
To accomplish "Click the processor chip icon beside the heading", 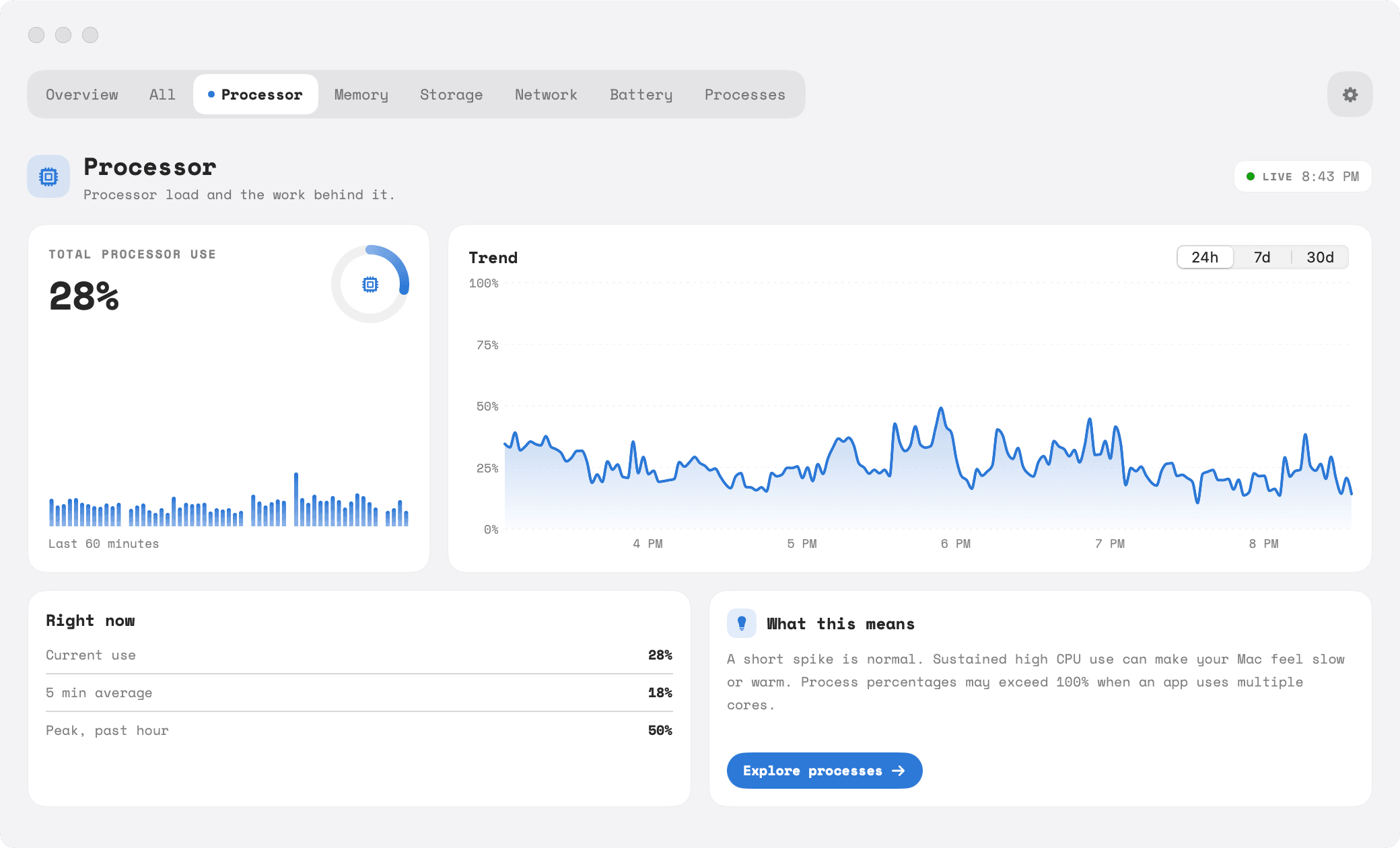I will [x=48, y=177].
